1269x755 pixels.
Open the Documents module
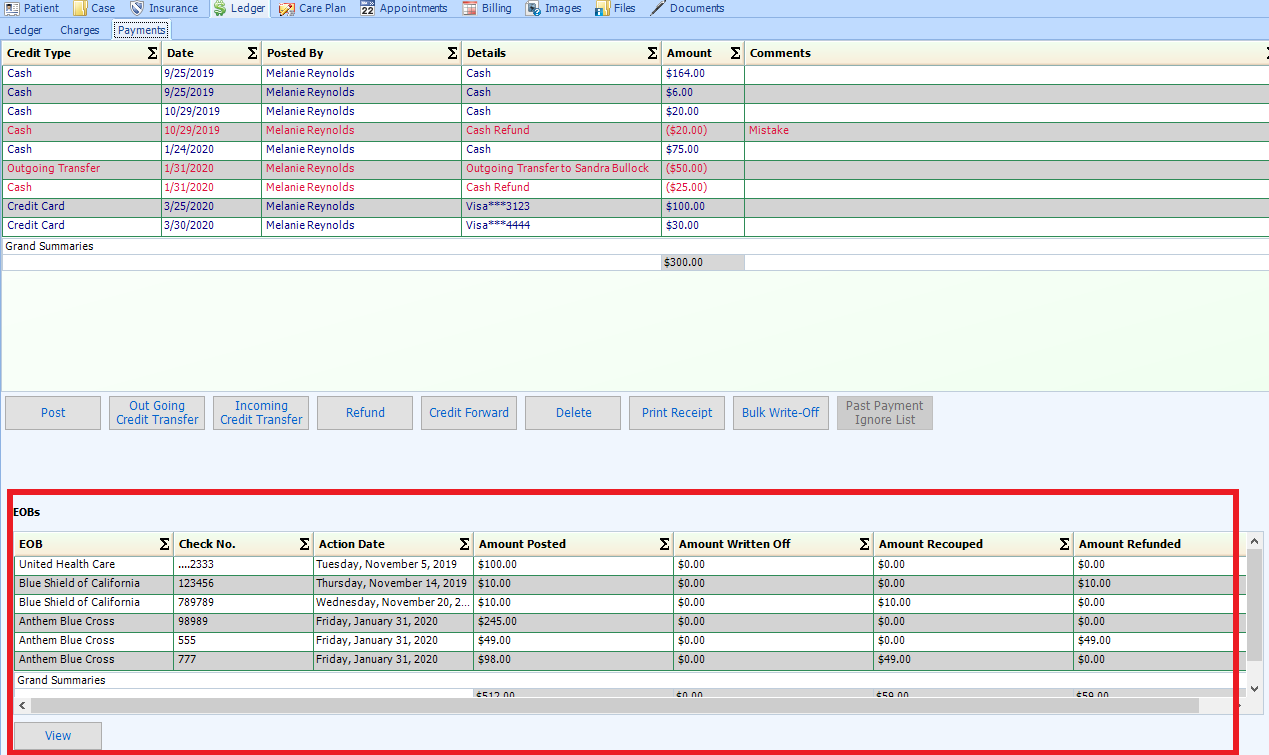point(695,8)
